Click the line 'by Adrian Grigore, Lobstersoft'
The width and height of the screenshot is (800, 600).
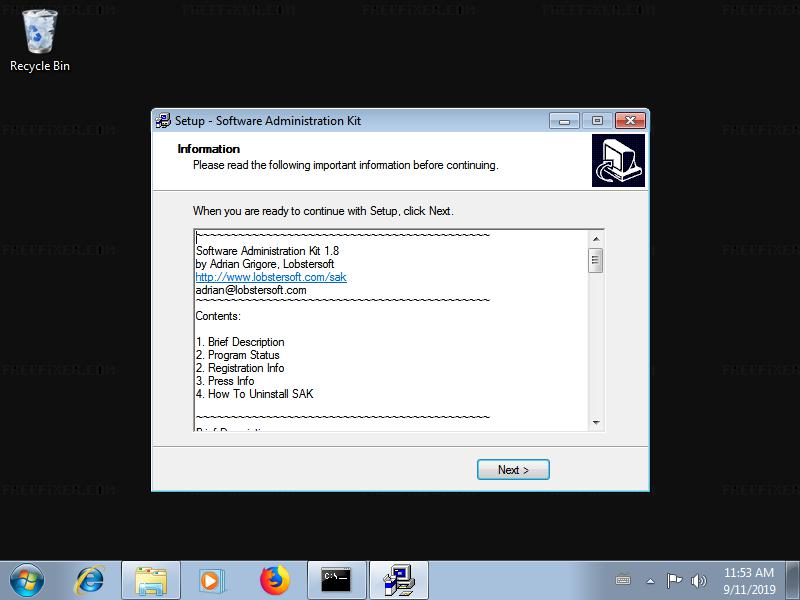click(265, 264)
